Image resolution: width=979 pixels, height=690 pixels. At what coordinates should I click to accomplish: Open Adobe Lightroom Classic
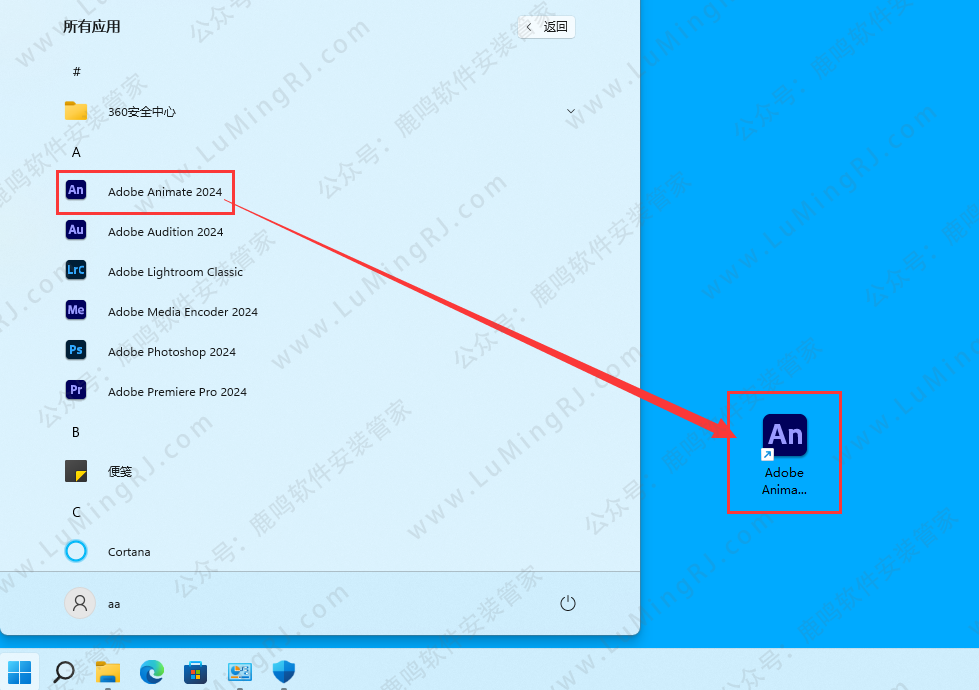175,271
